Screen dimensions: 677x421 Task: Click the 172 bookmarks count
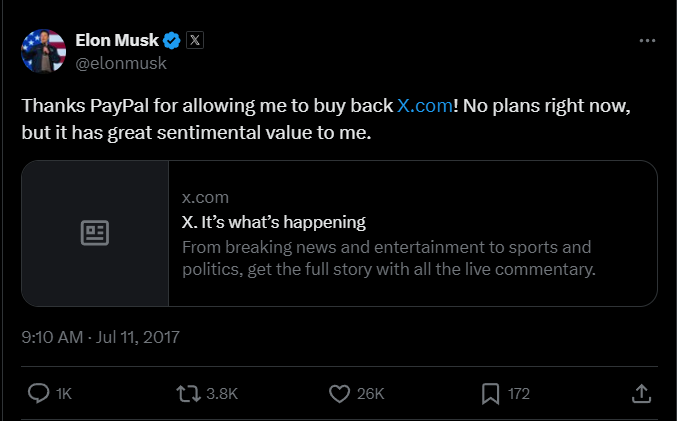[x=518, y=394]
